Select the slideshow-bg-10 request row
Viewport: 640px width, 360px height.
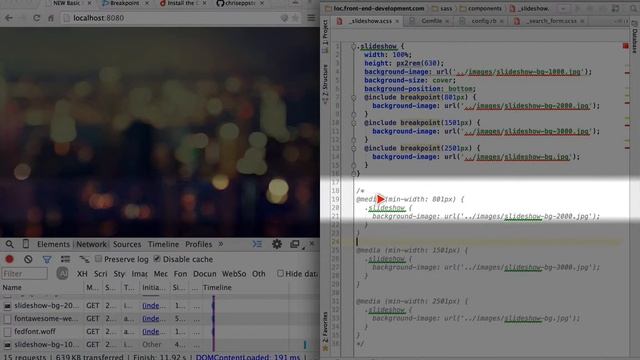(159, 344)
